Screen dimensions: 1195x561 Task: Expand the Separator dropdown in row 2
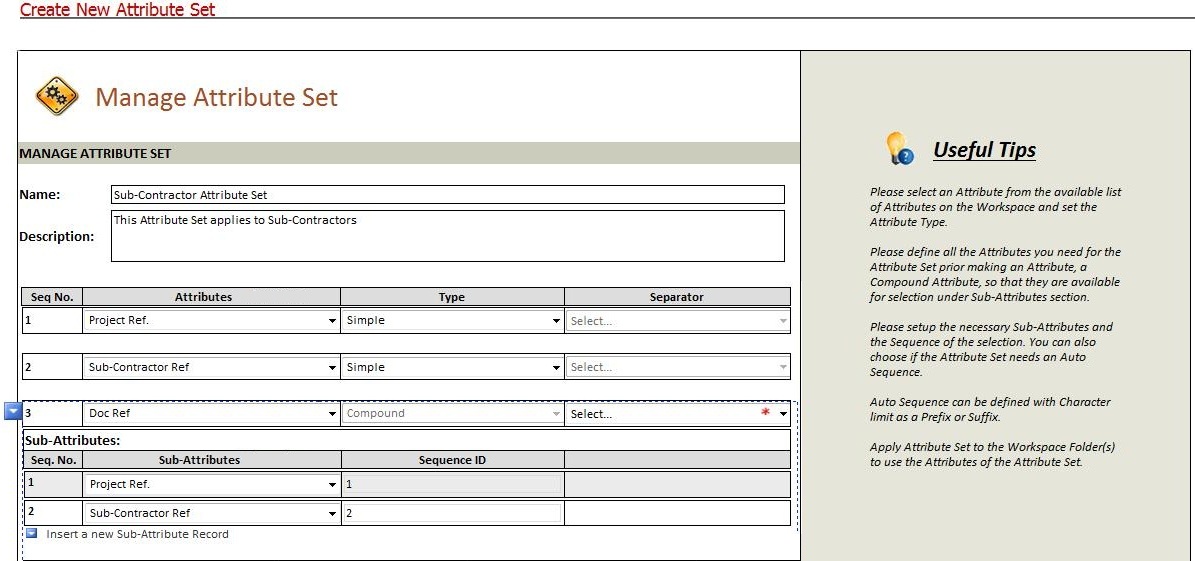(x=782, y=367)
